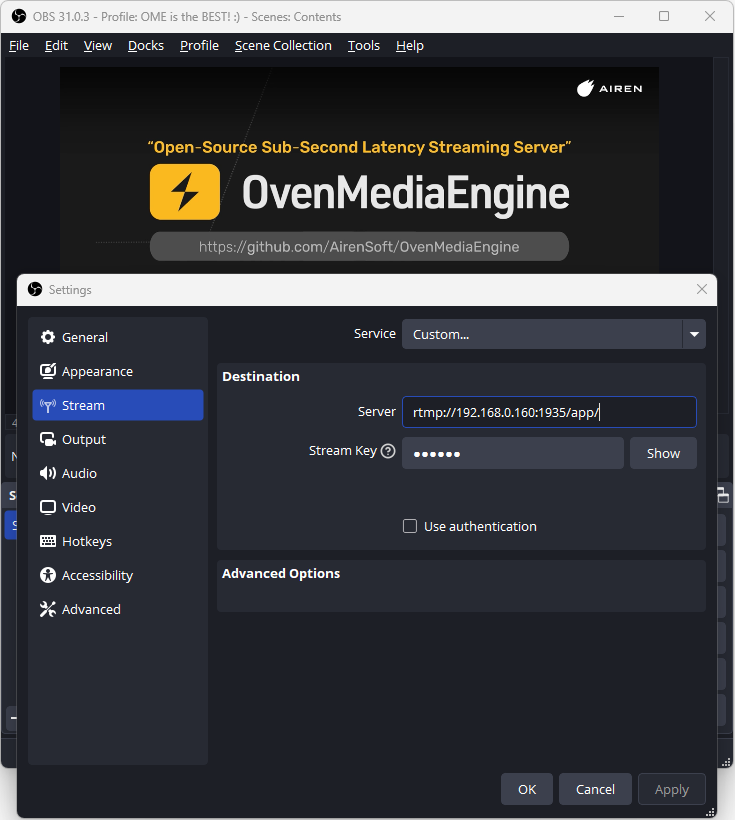Image resolution: width=735 pixels, height=820 pixels.
Task: Expand the Service dropdown arrow
Action: pyautogui.click(x=694, y=335)
